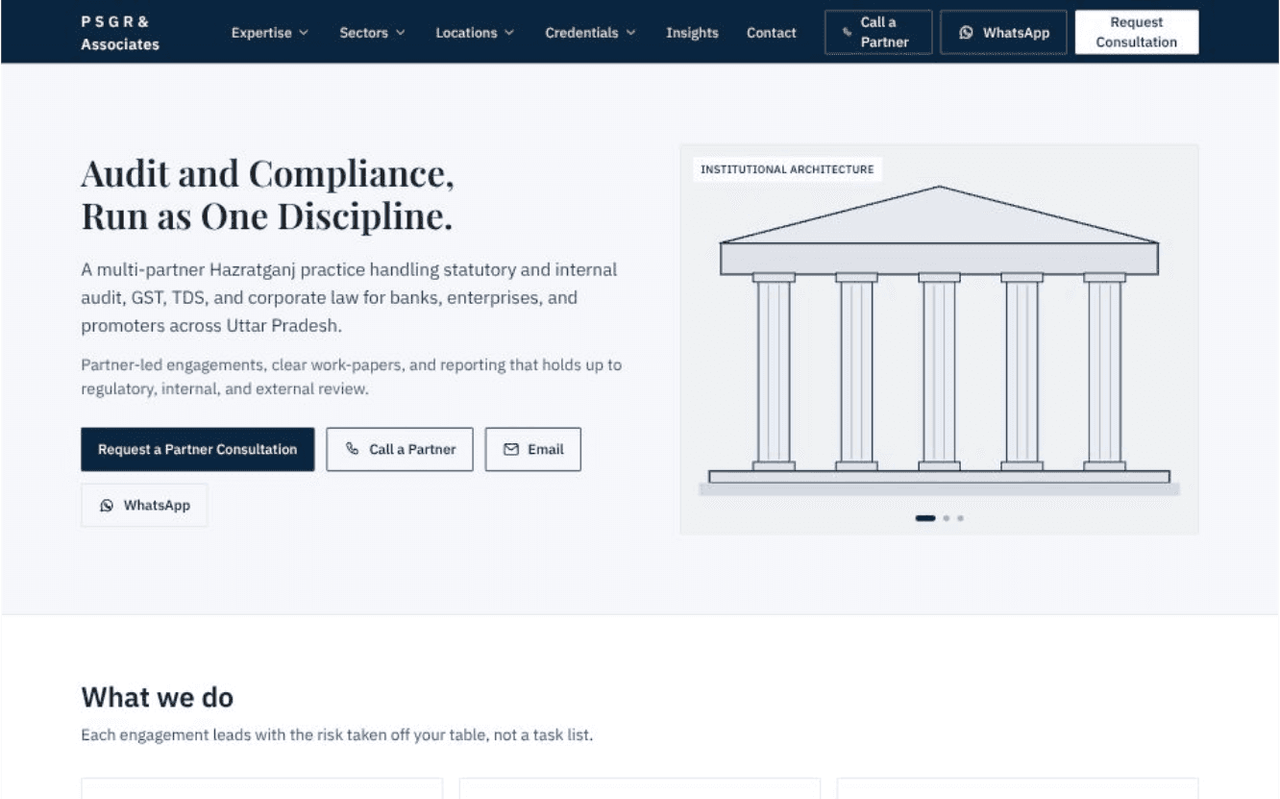Open the Contact menu item

point(772,33)
